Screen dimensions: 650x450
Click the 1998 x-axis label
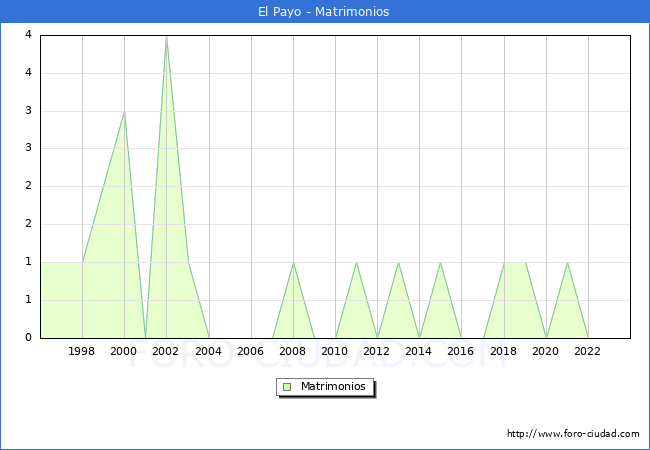[x=81, y=351]
